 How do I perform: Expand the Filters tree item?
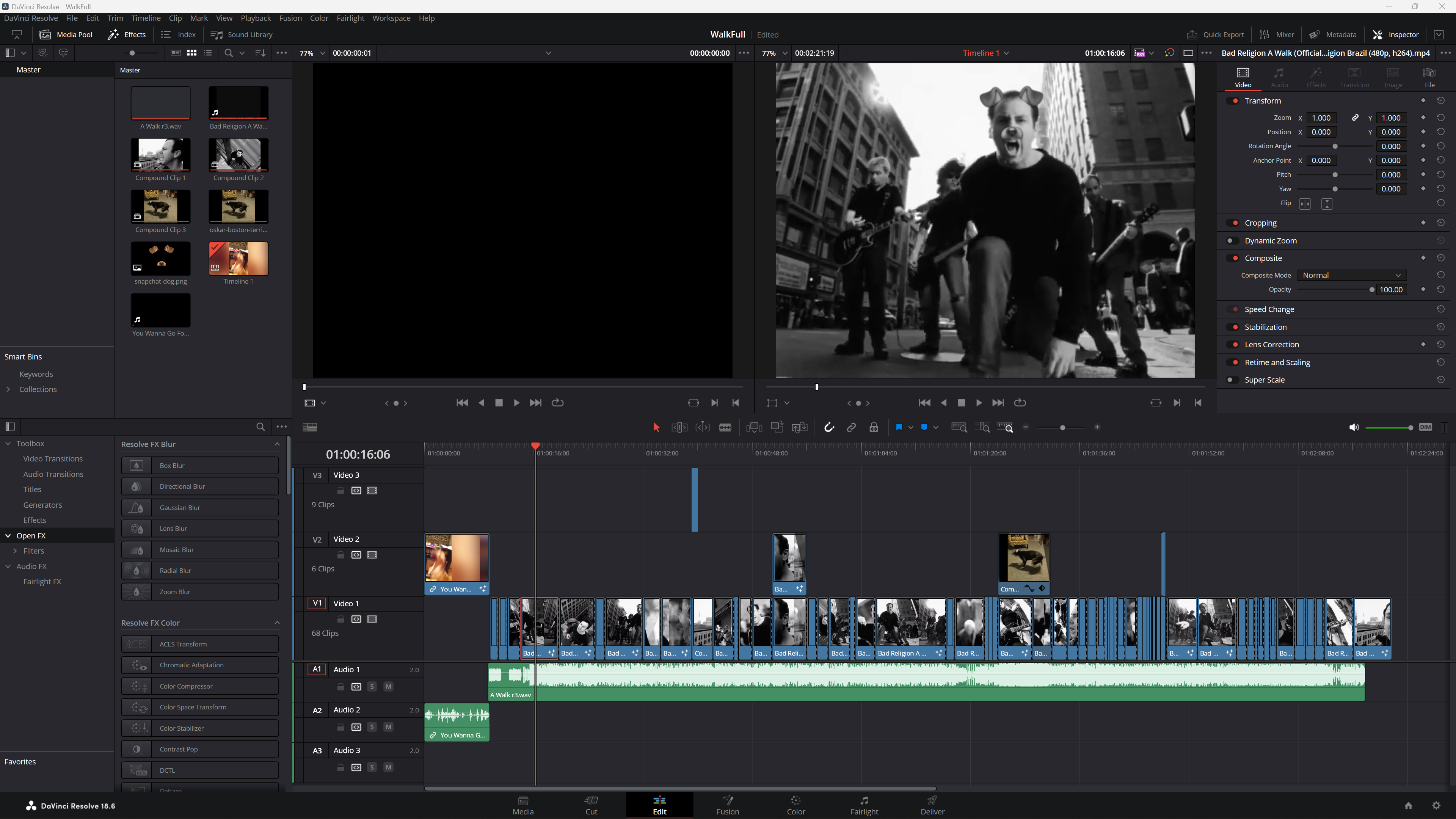click(15, 551)
